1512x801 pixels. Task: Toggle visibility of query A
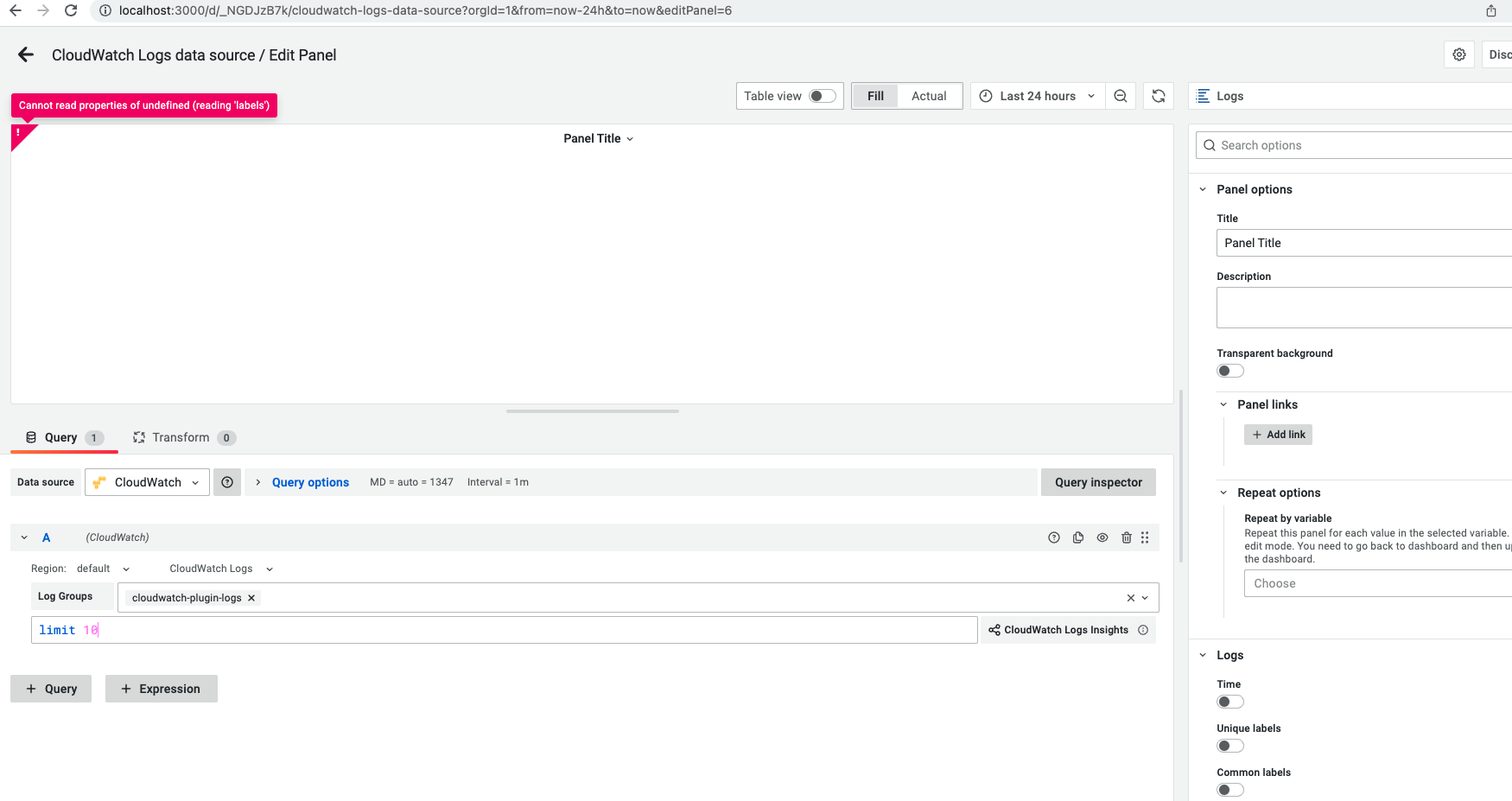click(x=1102, y=537)
